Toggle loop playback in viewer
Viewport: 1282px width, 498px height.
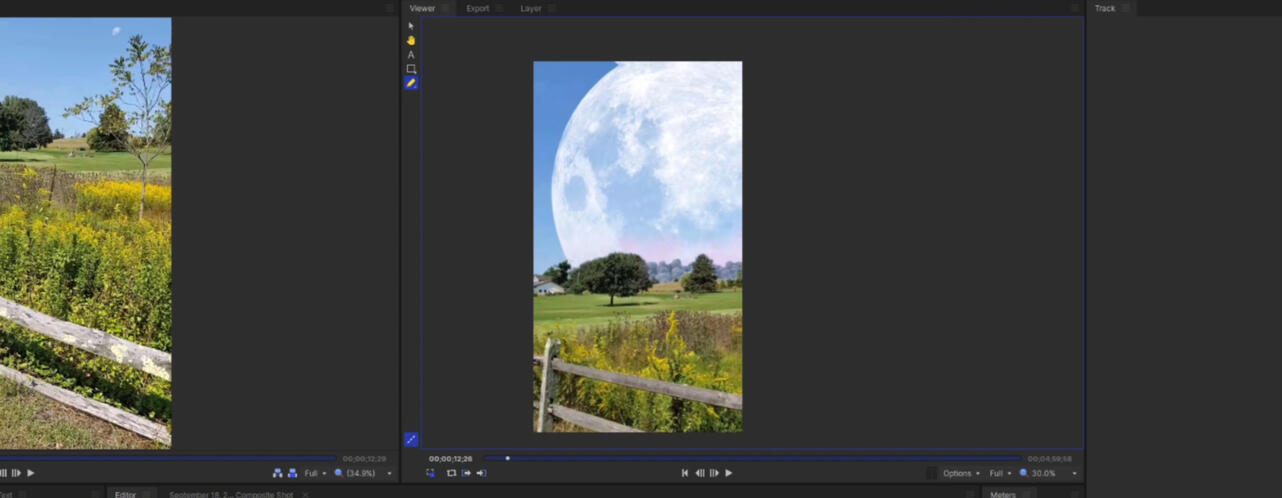(x=451, y=473)
